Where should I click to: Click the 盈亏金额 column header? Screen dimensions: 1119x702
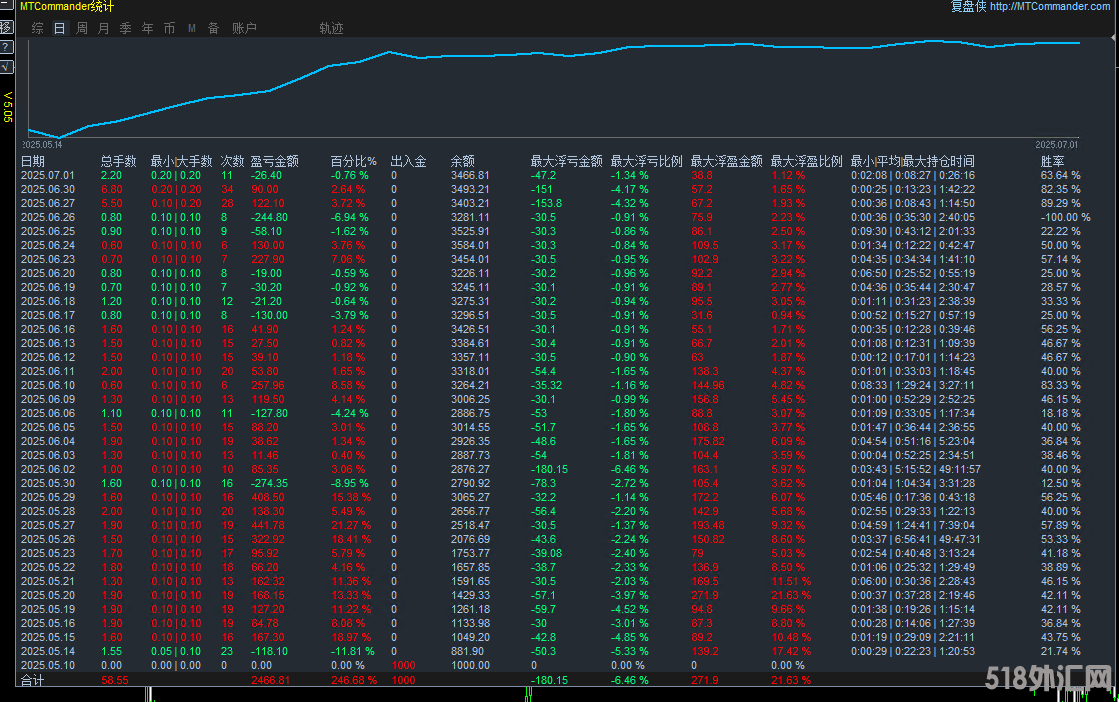(x=275, y=161)
